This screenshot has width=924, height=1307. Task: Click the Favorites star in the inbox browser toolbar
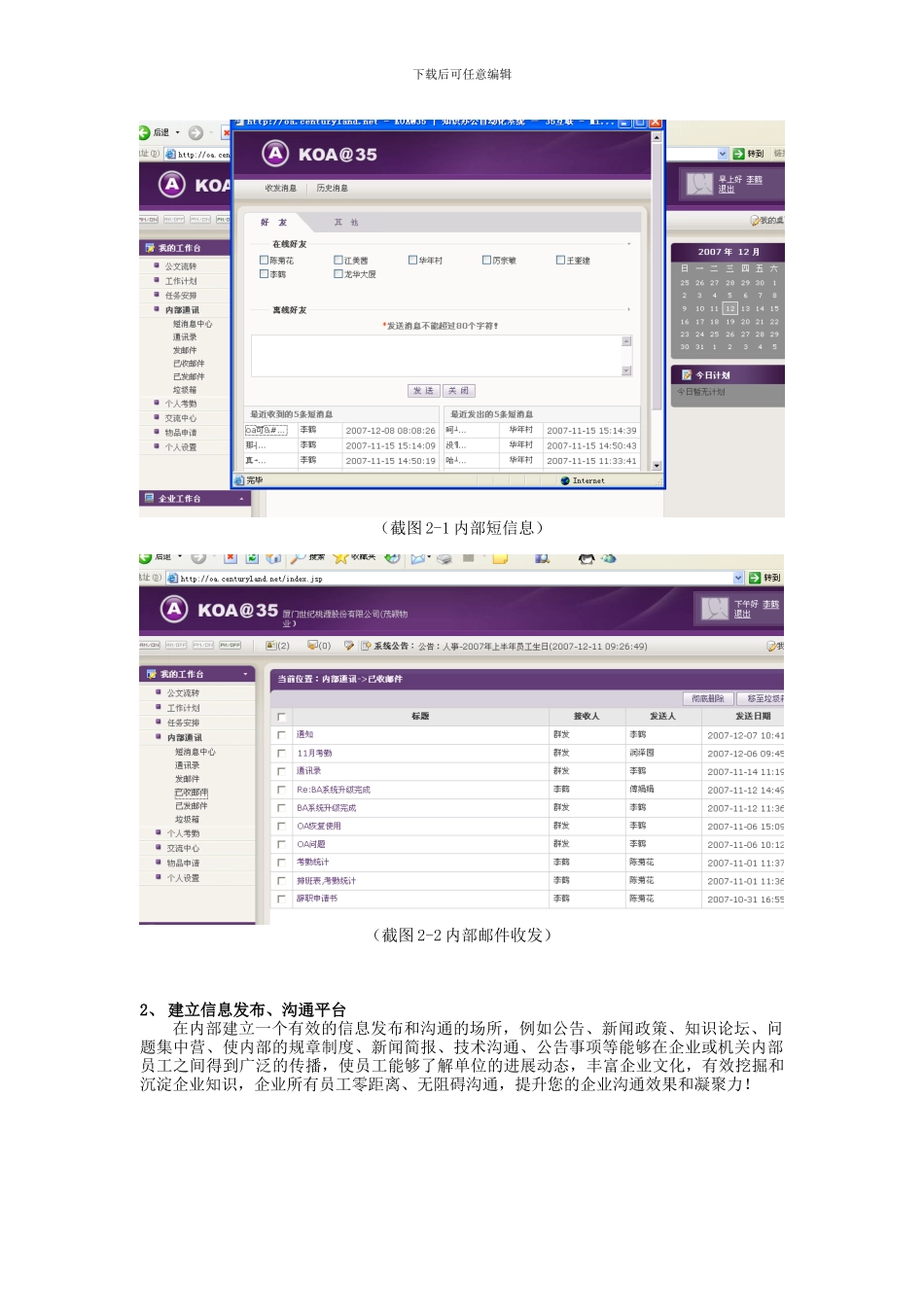(x=340, y=558)
